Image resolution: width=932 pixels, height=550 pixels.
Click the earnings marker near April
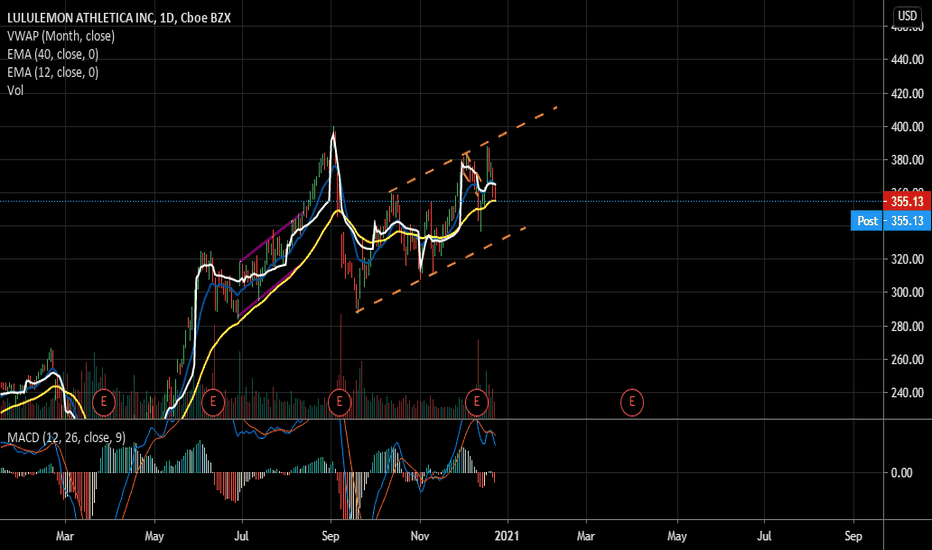click(103, 403)
